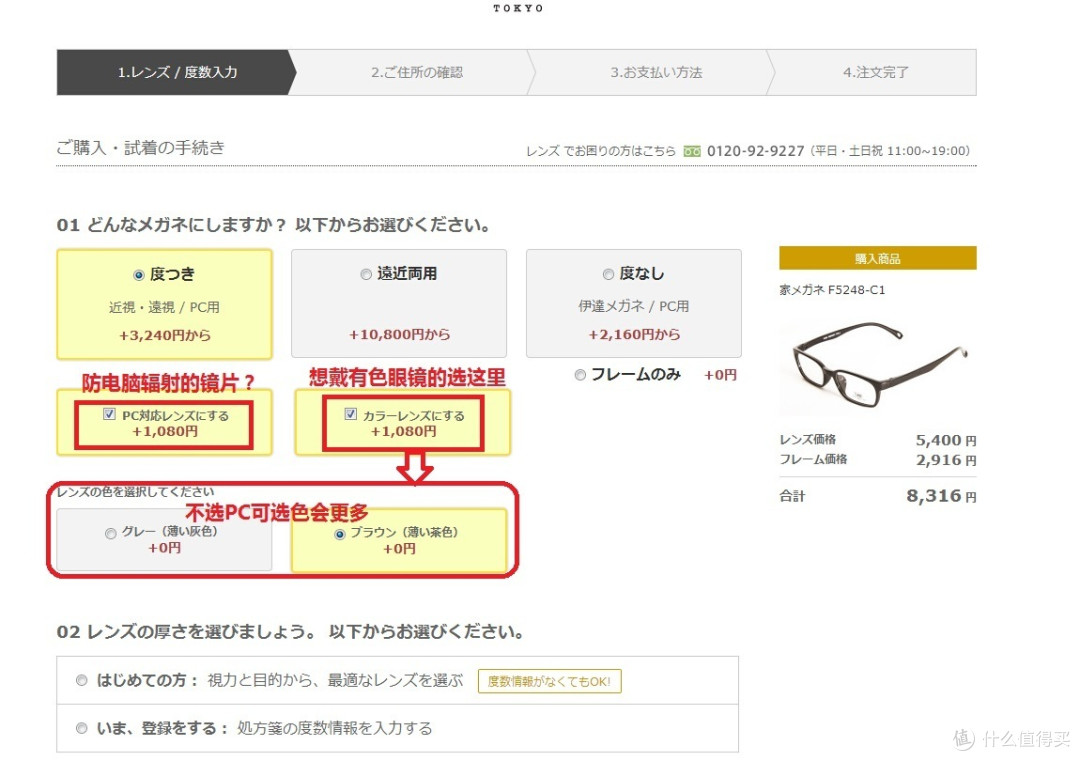The width and height of the screenshot is (1080, 761).
Task: Choose the フレームのみ radio option
Action: pyautogui.click(x=580, y=375)
